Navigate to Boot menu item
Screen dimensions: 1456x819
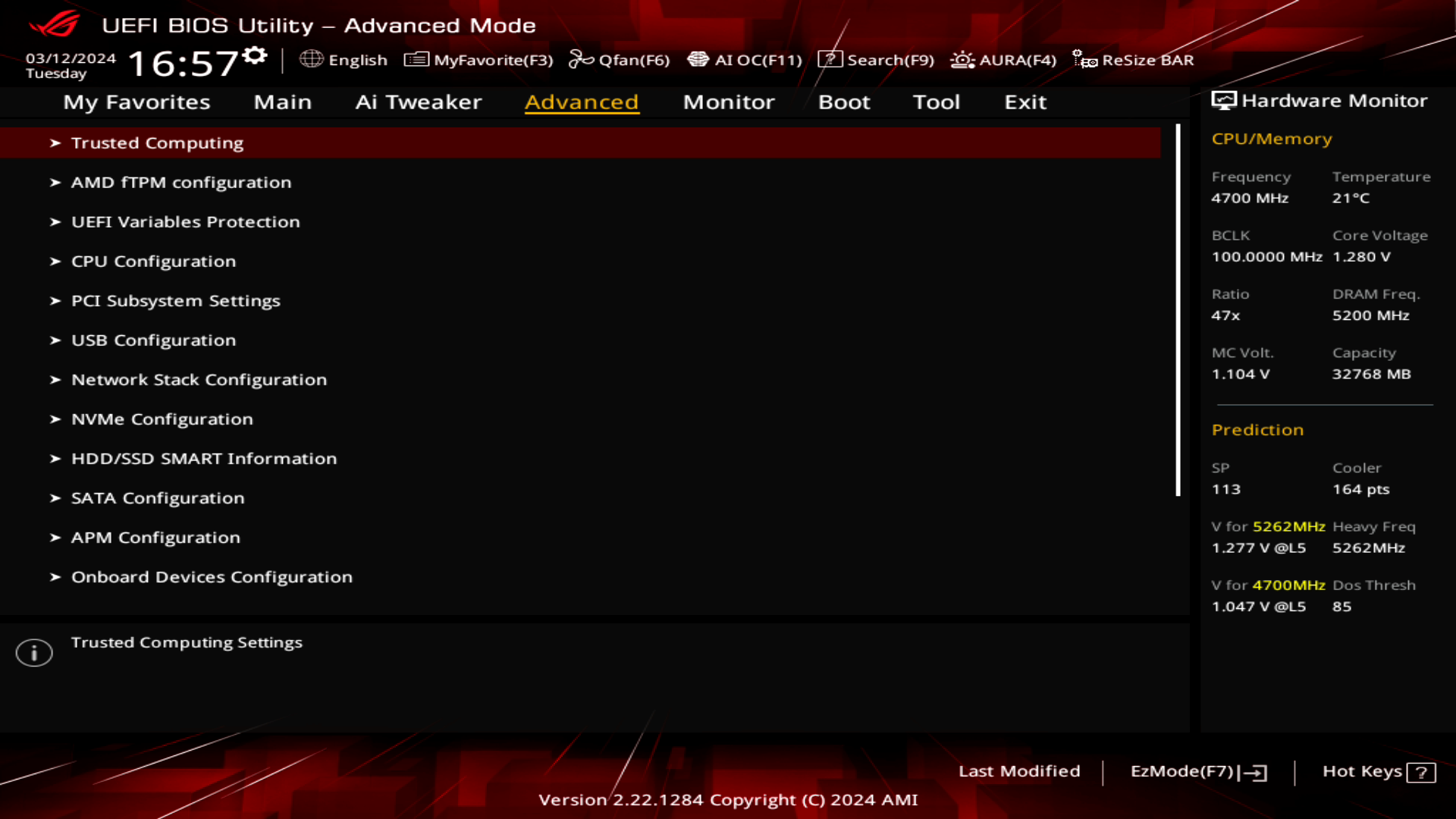click(844, 101)
